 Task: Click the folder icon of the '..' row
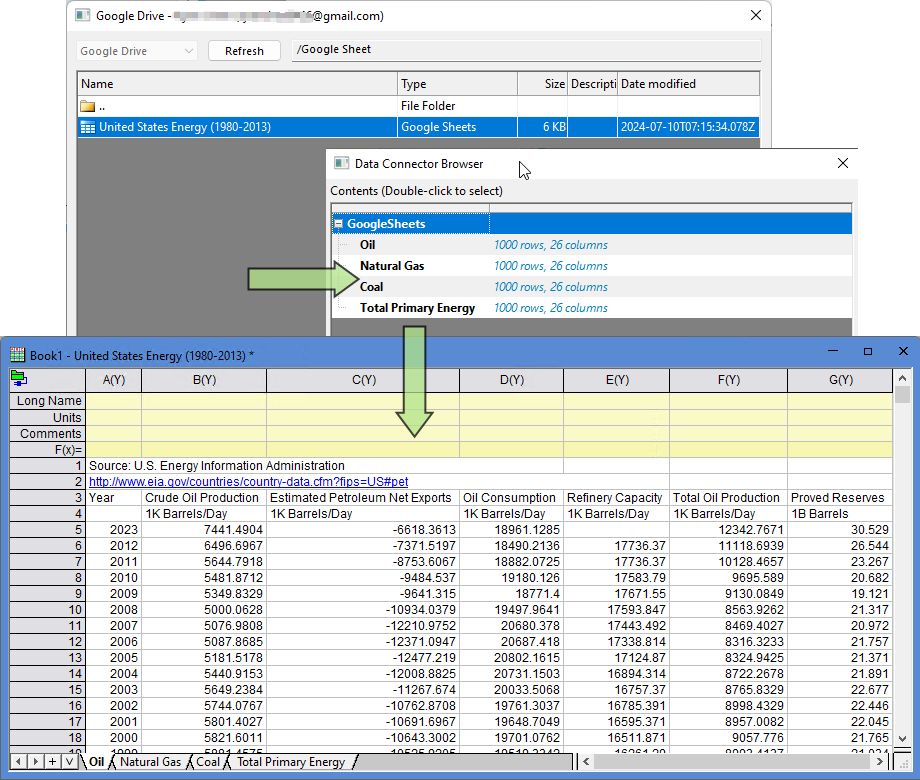tap(87, 106)
